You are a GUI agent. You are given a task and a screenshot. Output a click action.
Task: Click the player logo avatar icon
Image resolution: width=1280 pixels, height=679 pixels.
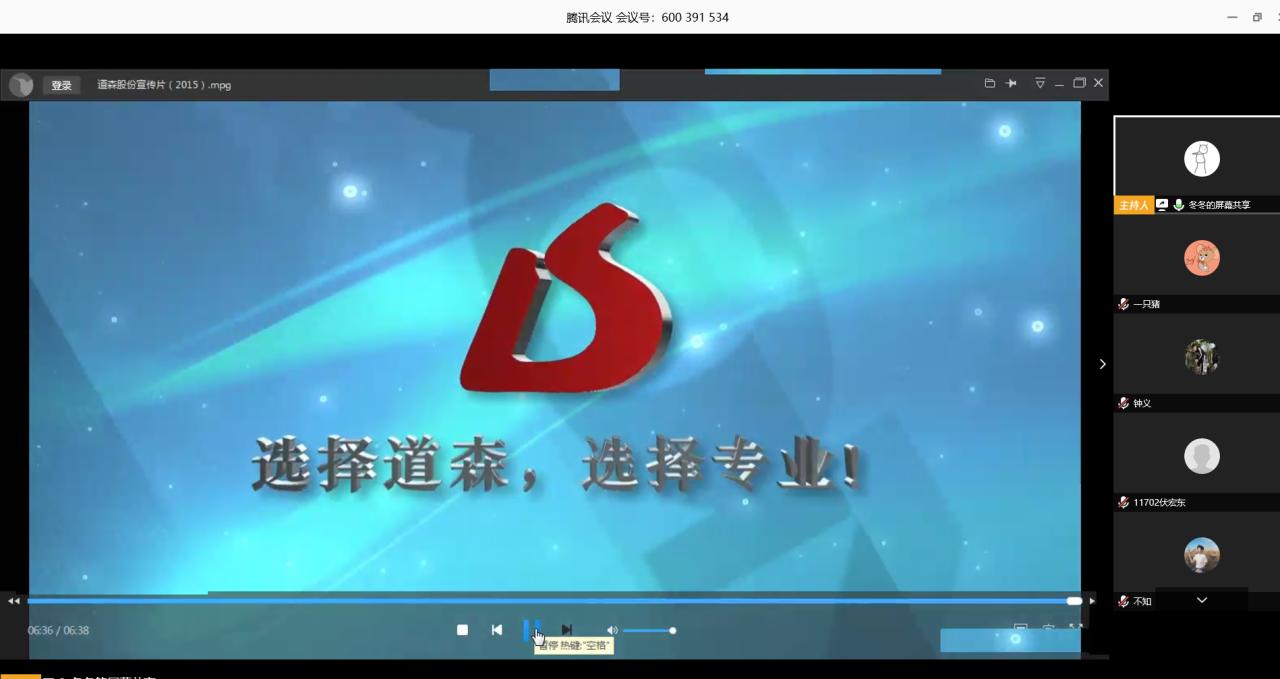(x=21, y=85)
